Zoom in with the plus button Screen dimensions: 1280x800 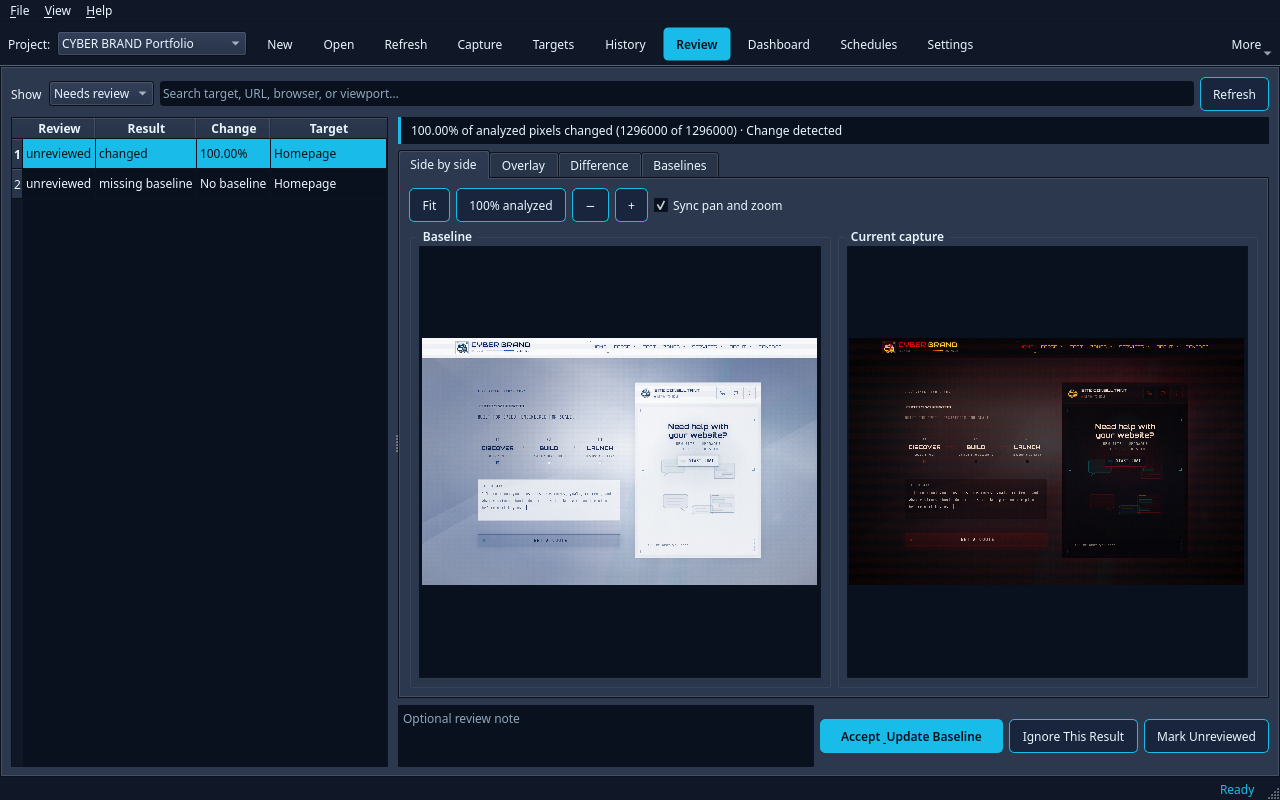pyautogui.click(x=631, y=205)
